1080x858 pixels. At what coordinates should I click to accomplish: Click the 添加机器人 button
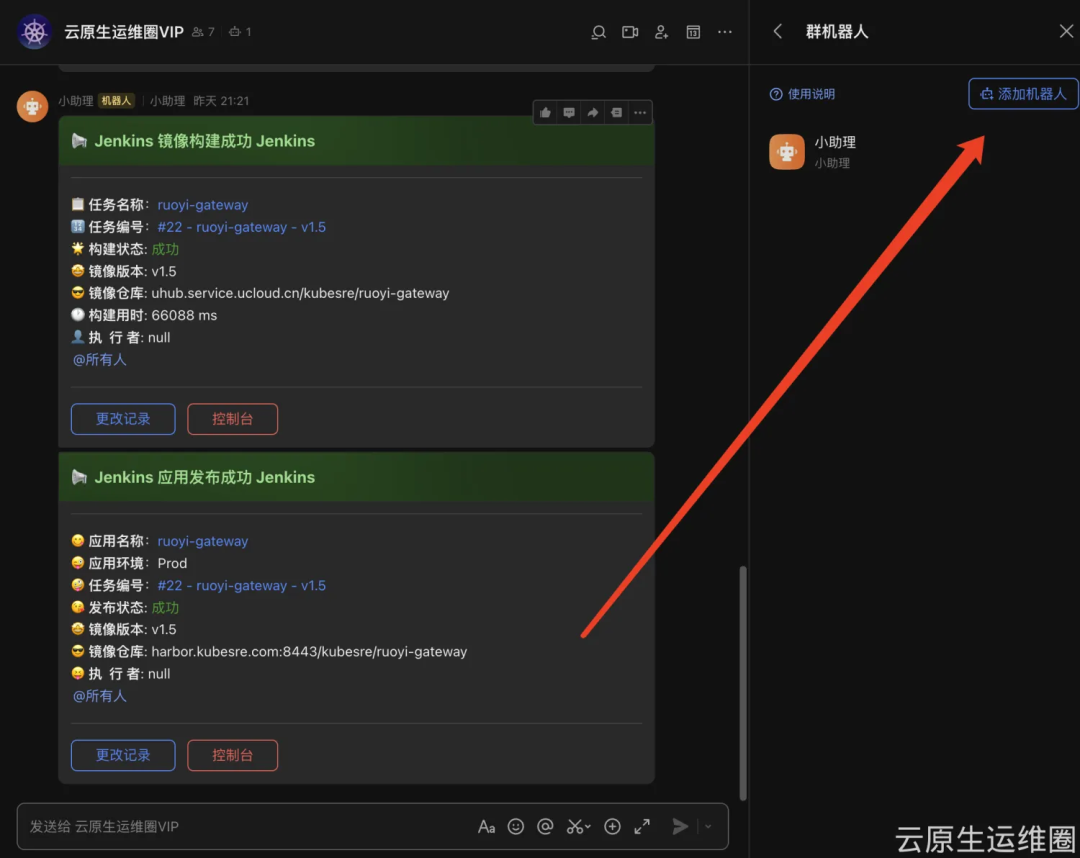tap(1023, 94)
